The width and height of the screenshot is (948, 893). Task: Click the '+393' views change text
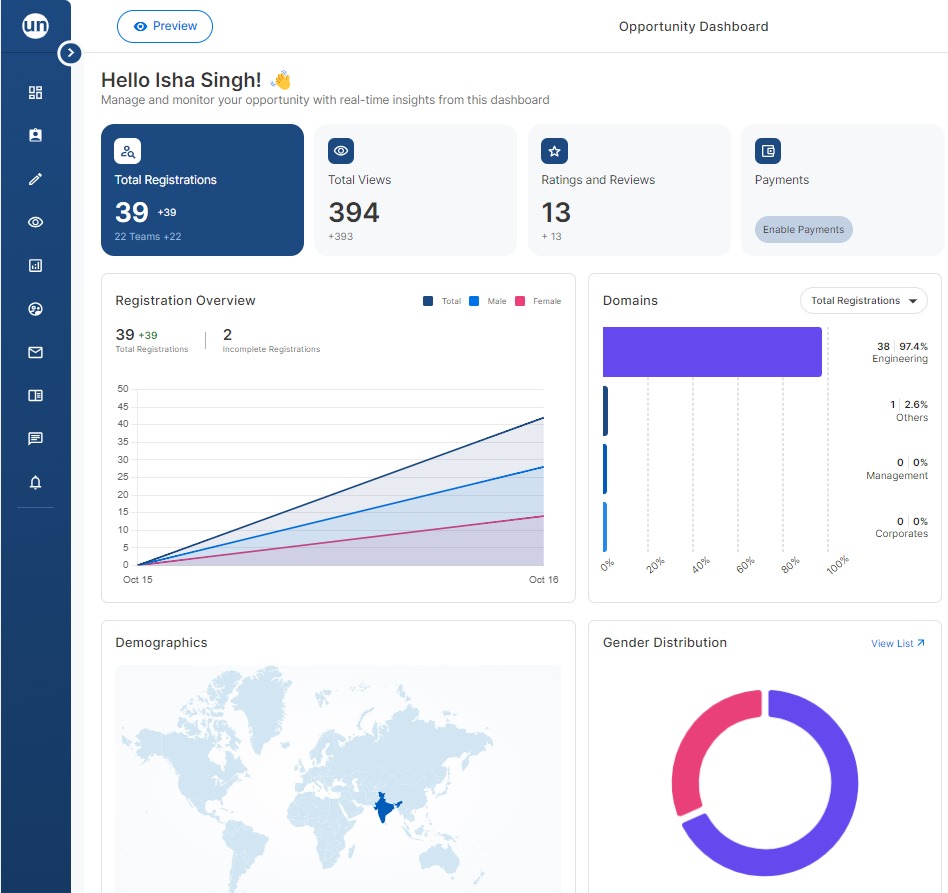pyautogui.click(x=340, y=236)
